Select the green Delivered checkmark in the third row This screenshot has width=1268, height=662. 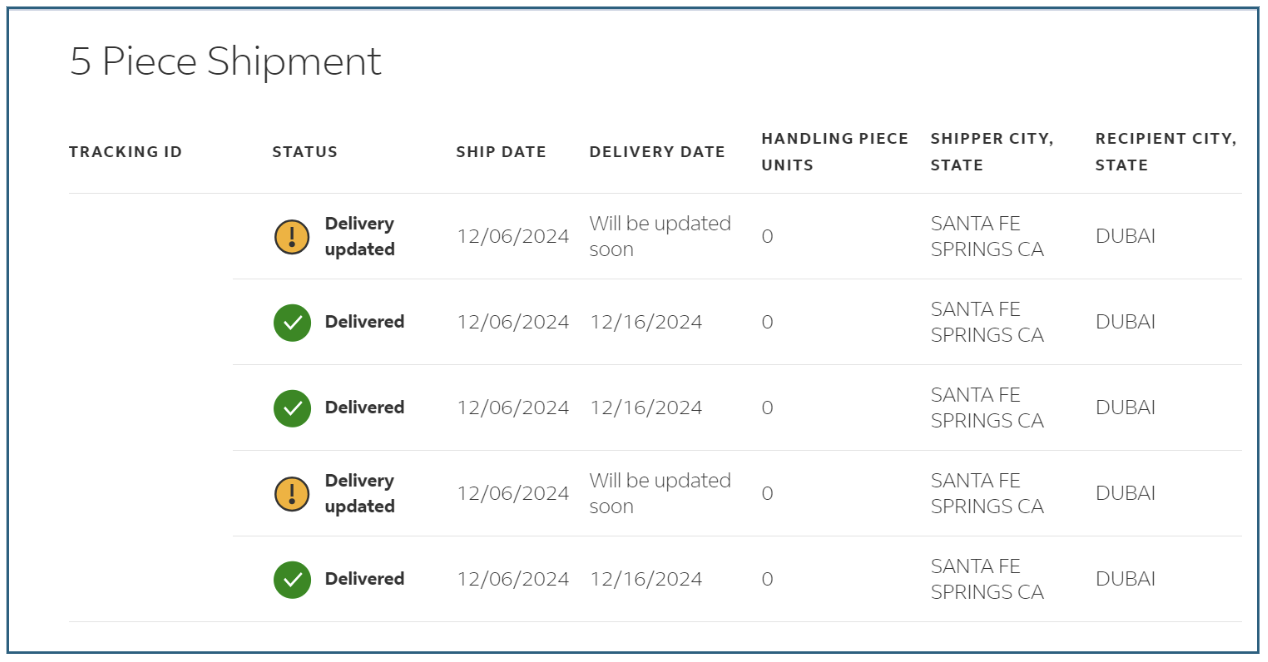pyautogui.click(x=292, y=408)
